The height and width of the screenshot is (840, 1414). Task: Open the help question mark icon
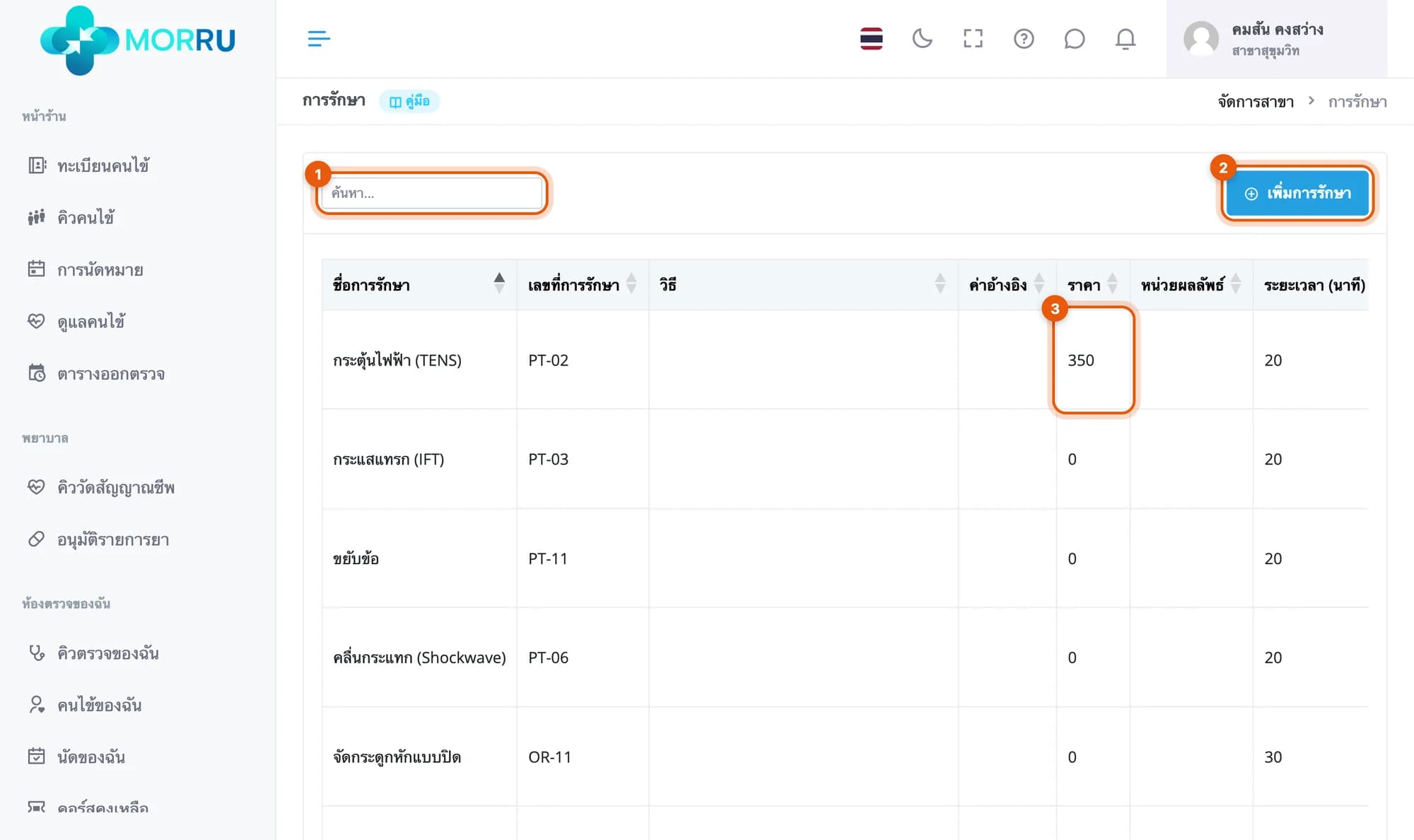click(x=1024, y=38)
